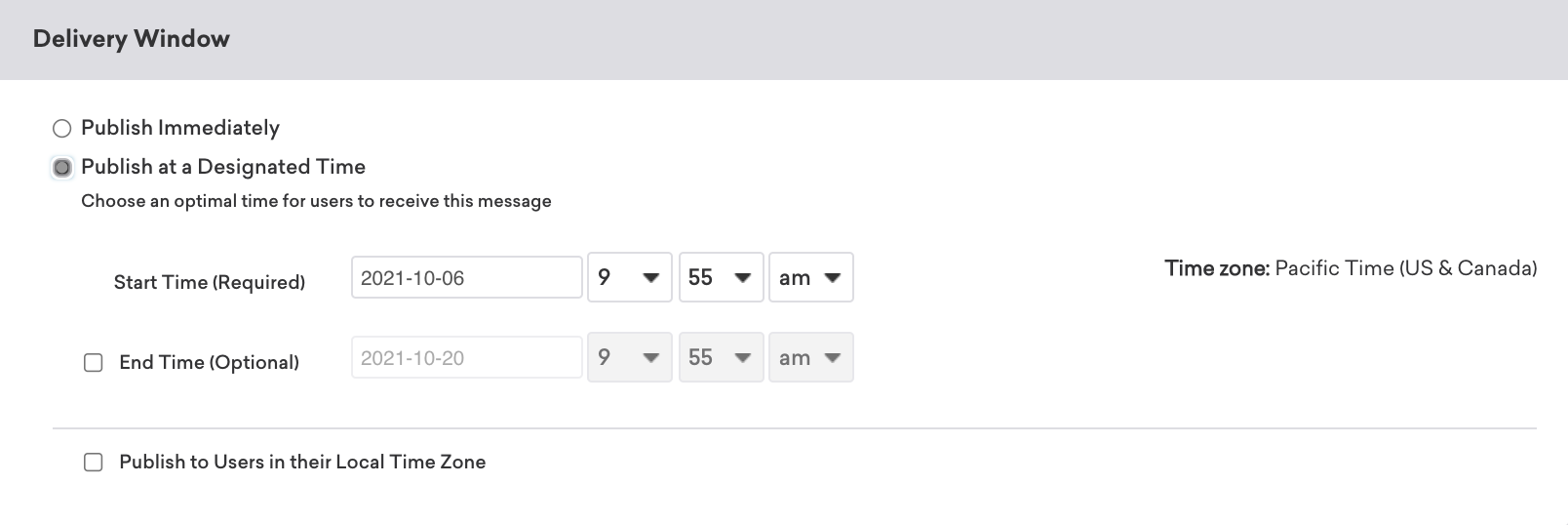Open the Start Time minutes dropdown
Screen dimensions: 1568x525
tap(720, 278)
